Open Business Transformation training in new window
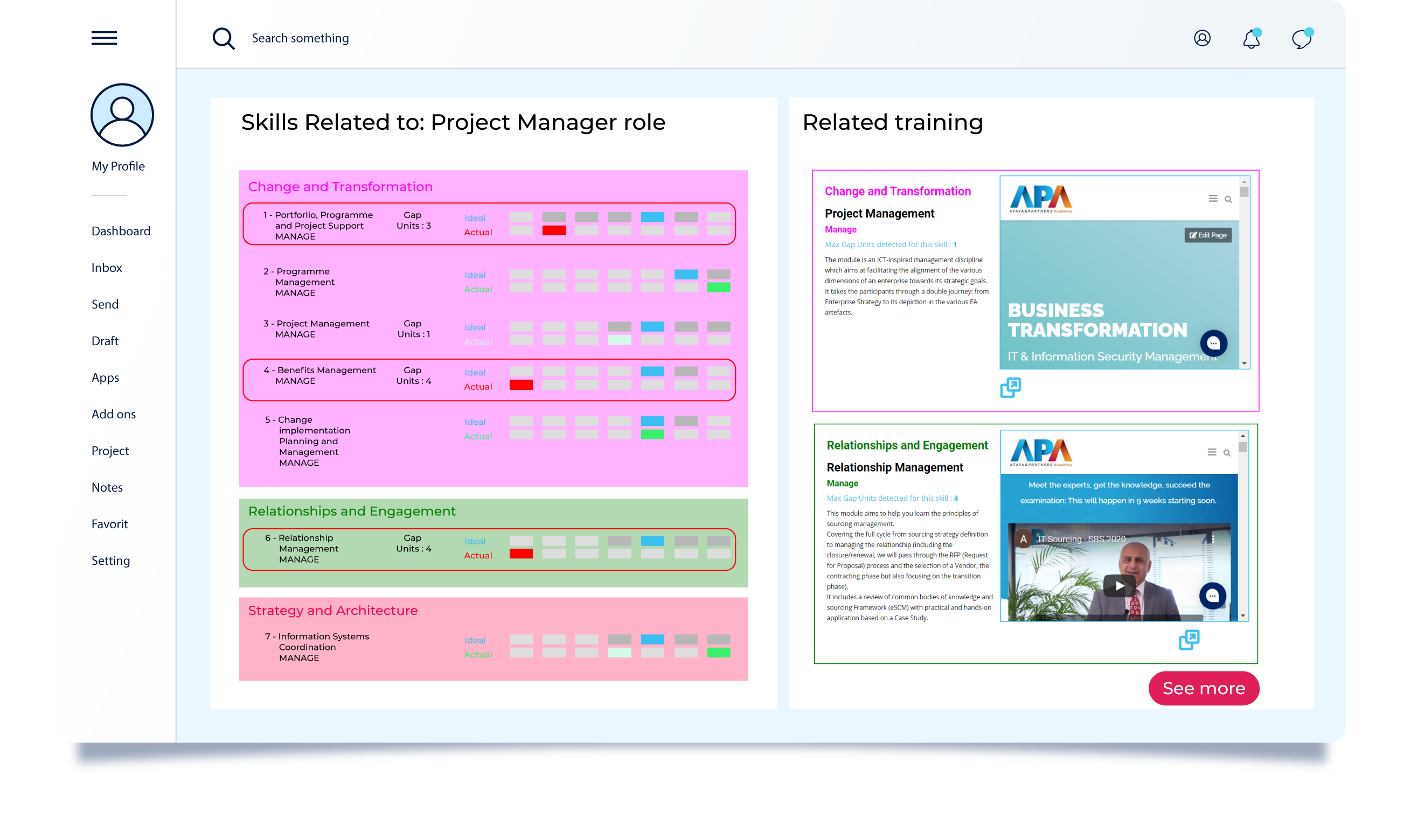Screen dimensions: 1404x840 tap(1010, 388)
